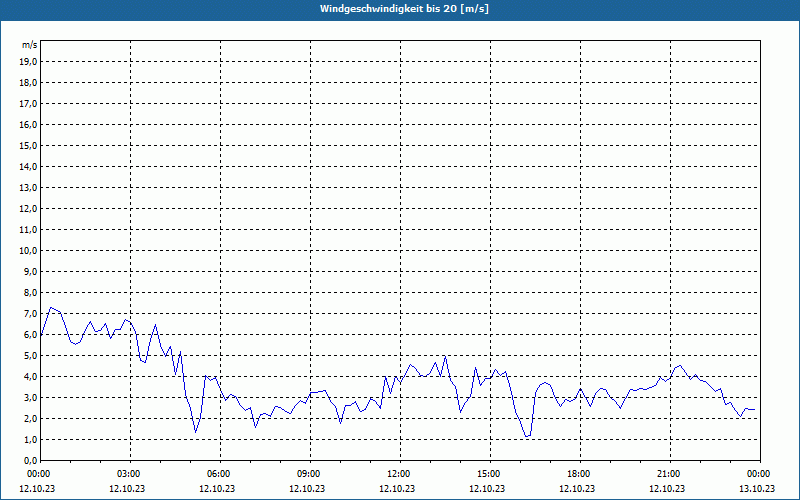
Task: Select the 15,0 y-axis label
Action: pyautogui.click(x=29, y=145)
